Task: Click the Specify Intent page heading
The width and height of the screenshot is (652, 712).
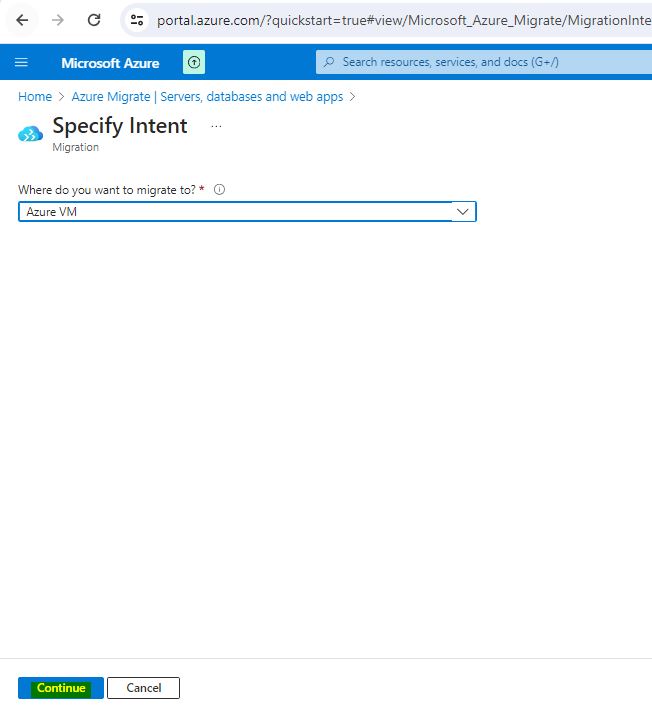Action: click(120, 126)
